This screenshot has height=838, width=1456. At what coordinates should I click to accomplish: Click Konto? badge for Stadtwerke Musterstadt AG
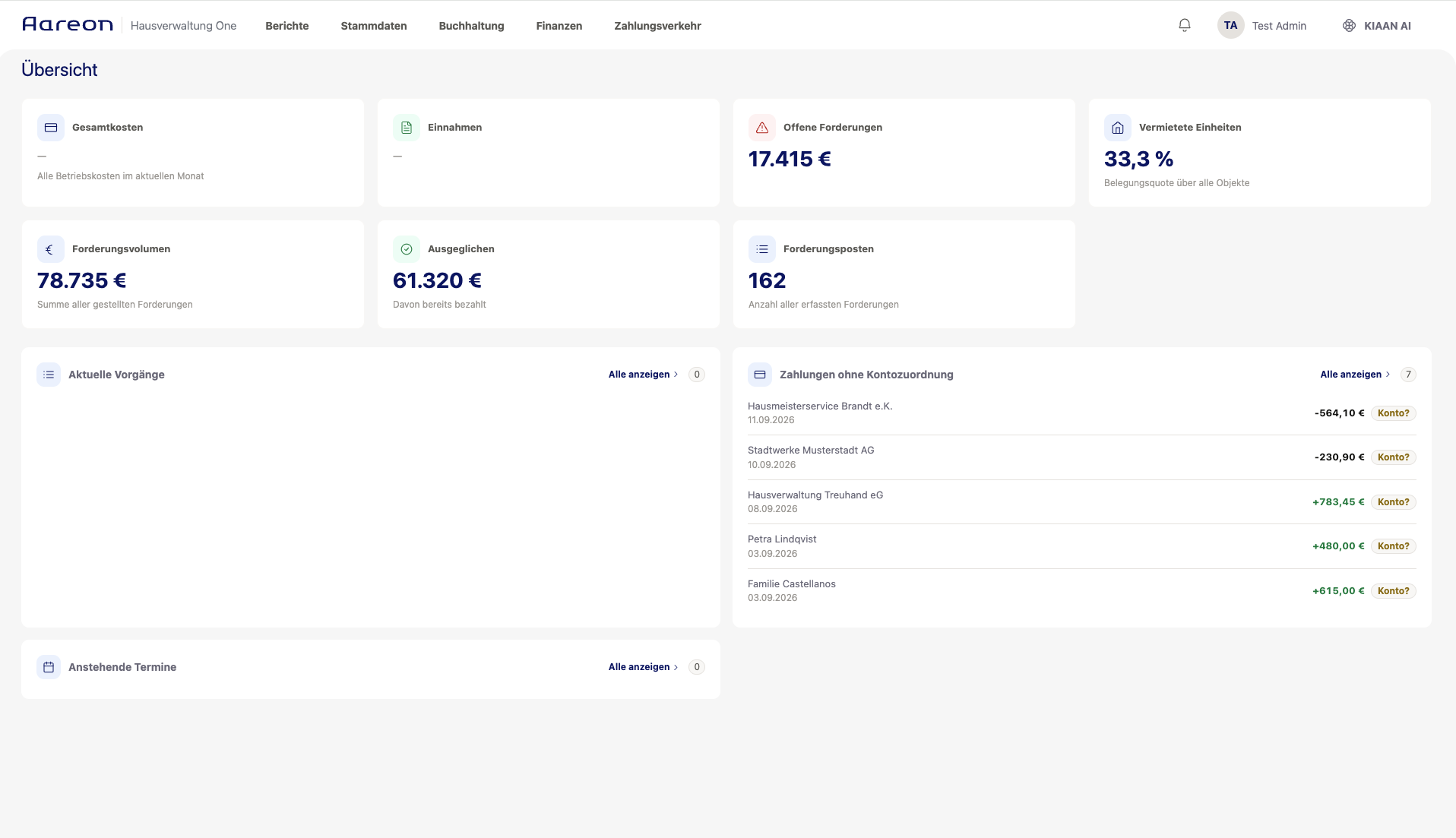pyautogui.click(x=1393, y=457)
